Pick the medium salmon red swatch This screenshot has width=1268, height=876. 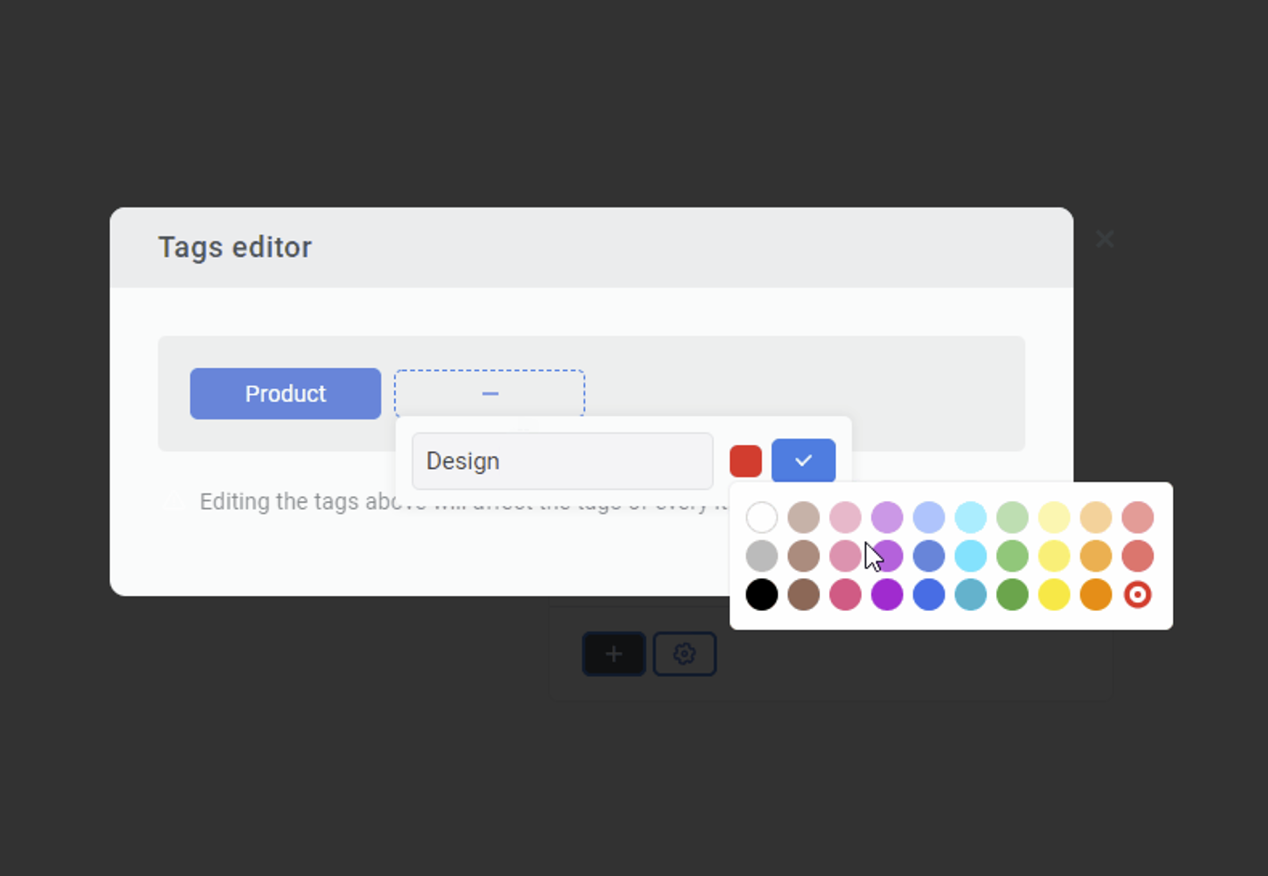pyautogui.click(x=1138, y=556)
